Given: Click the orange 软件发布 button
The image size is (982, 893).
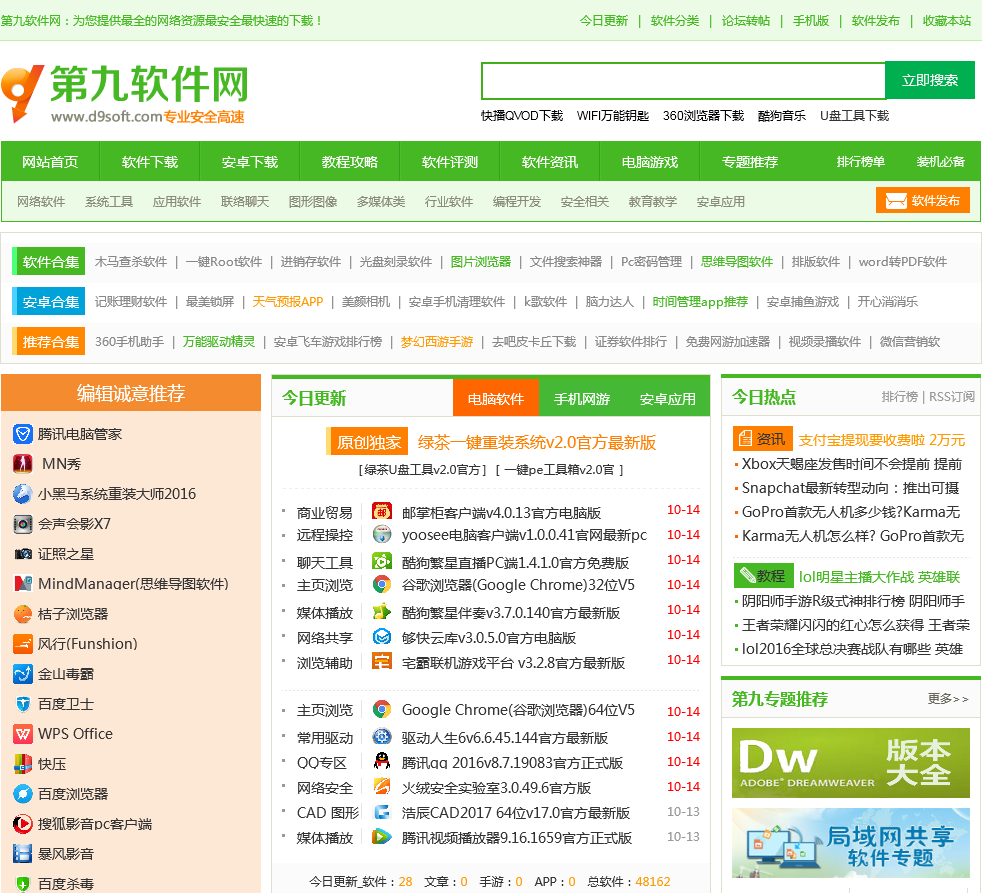Looking at the screenshot, I should tap(923, 200).
